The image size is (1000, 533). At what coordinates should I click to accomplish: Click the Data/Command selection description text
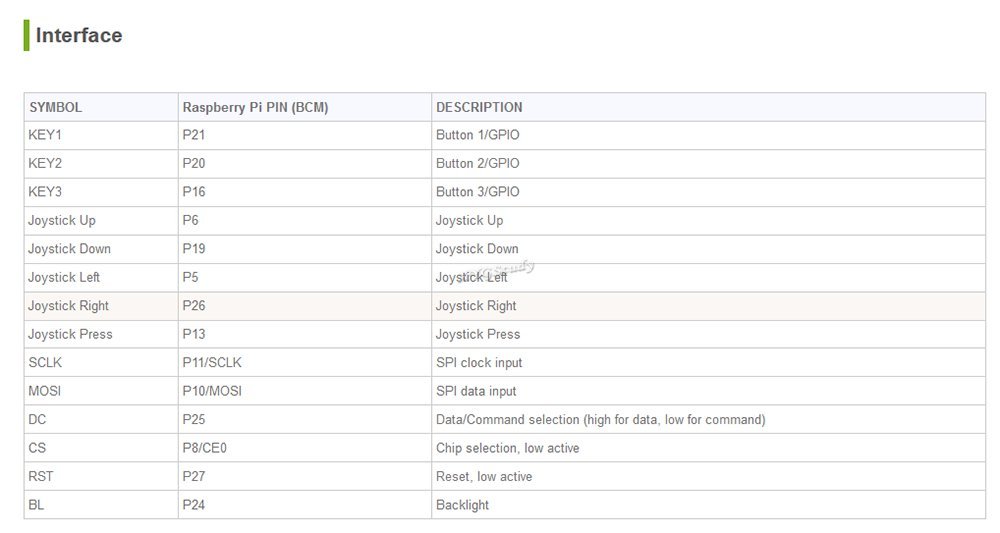click(x=600, y=420)
